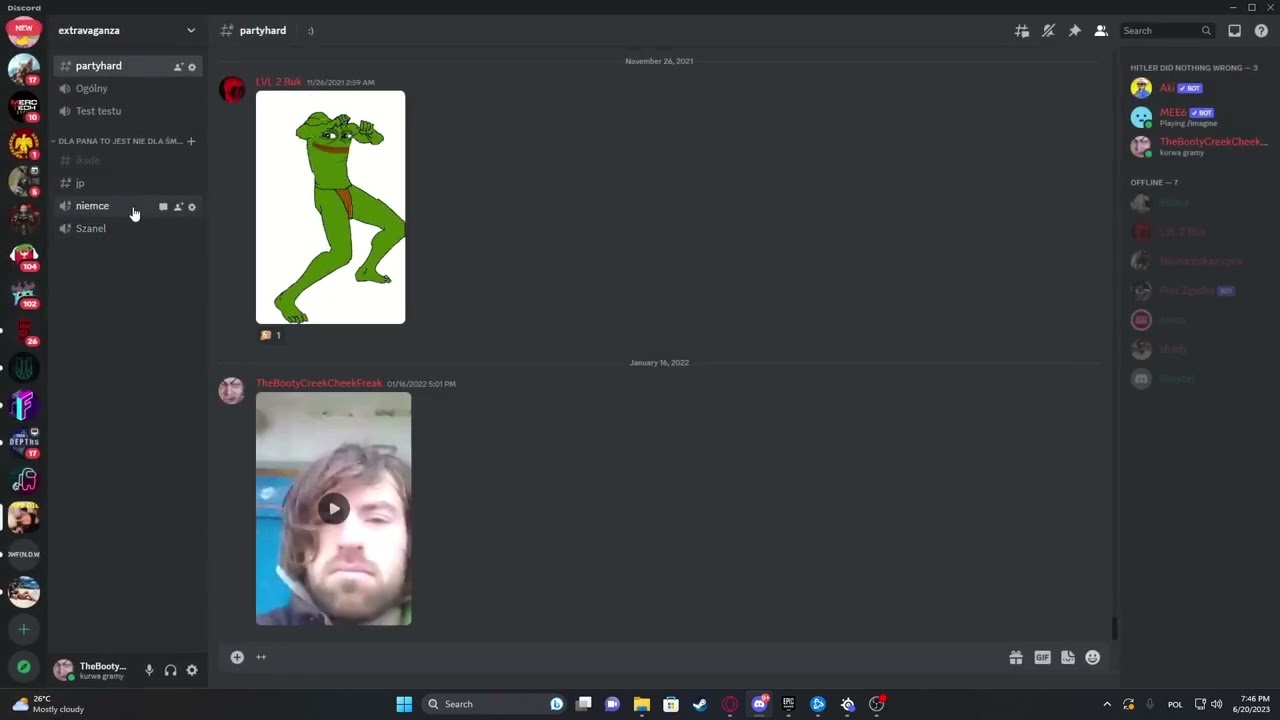Deafen with the headphones icon

(170, 670)
